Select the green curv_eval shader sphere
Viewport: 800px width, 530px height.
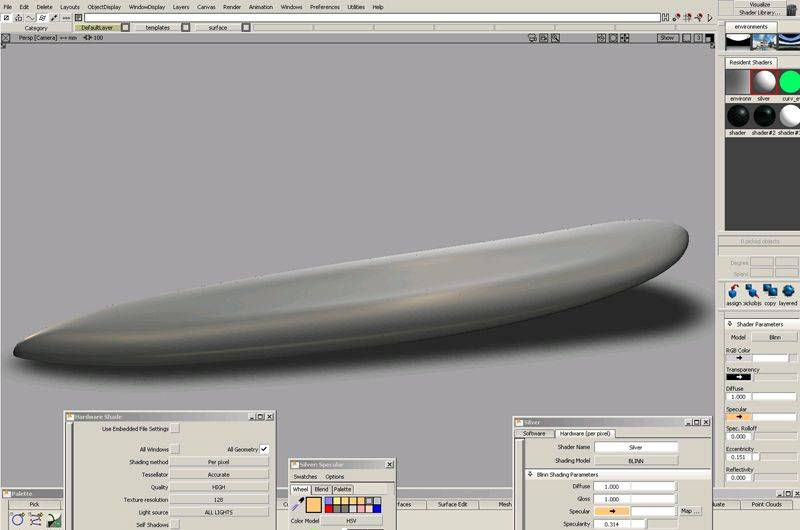click(790, 82)
